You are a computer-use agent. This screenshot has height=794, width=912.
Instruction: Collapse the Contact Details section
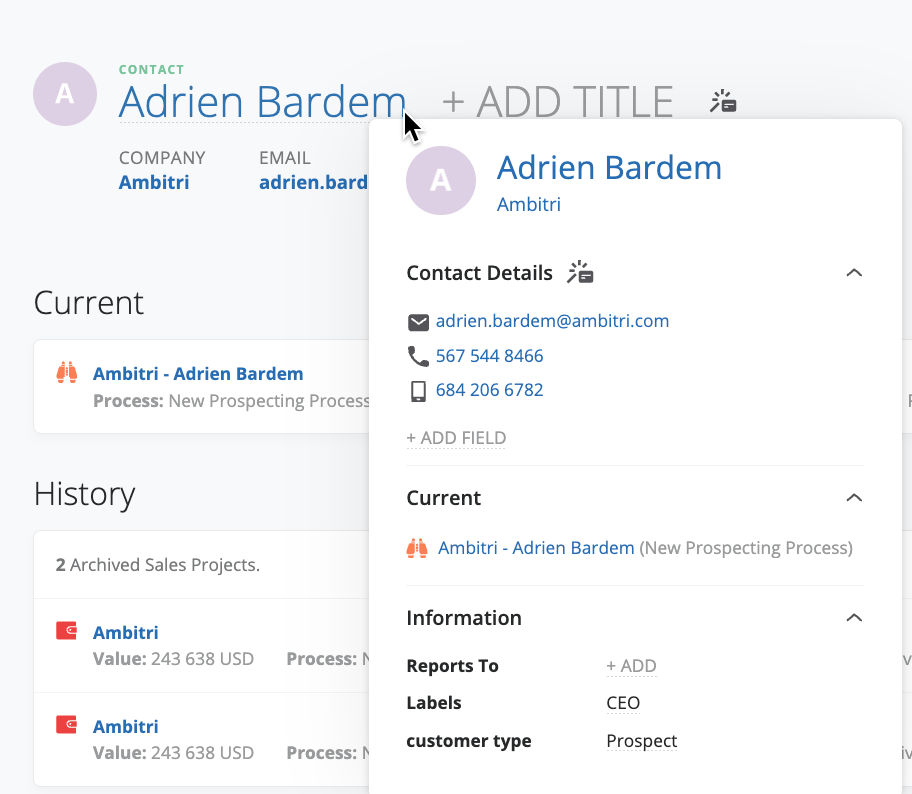tap(854, 272)
